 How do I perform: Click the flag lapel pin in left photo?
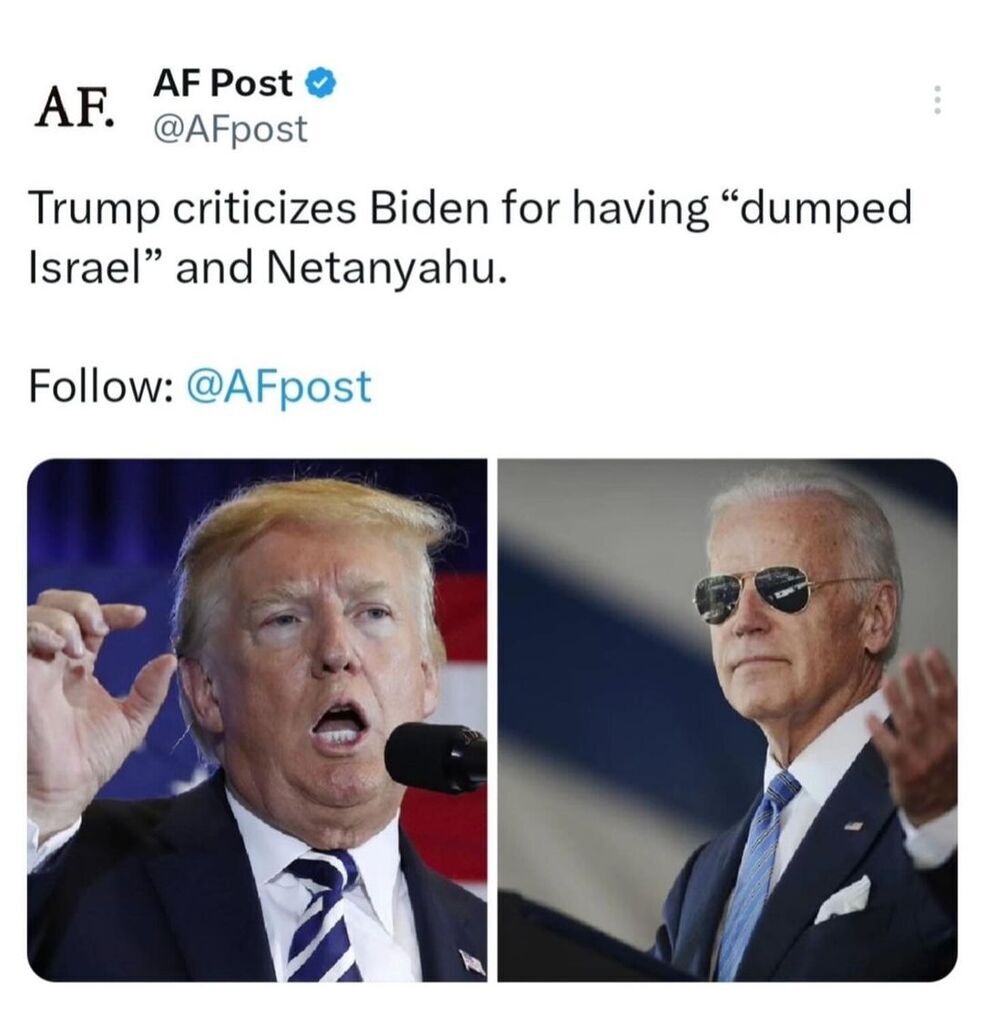tap(472, 961)
